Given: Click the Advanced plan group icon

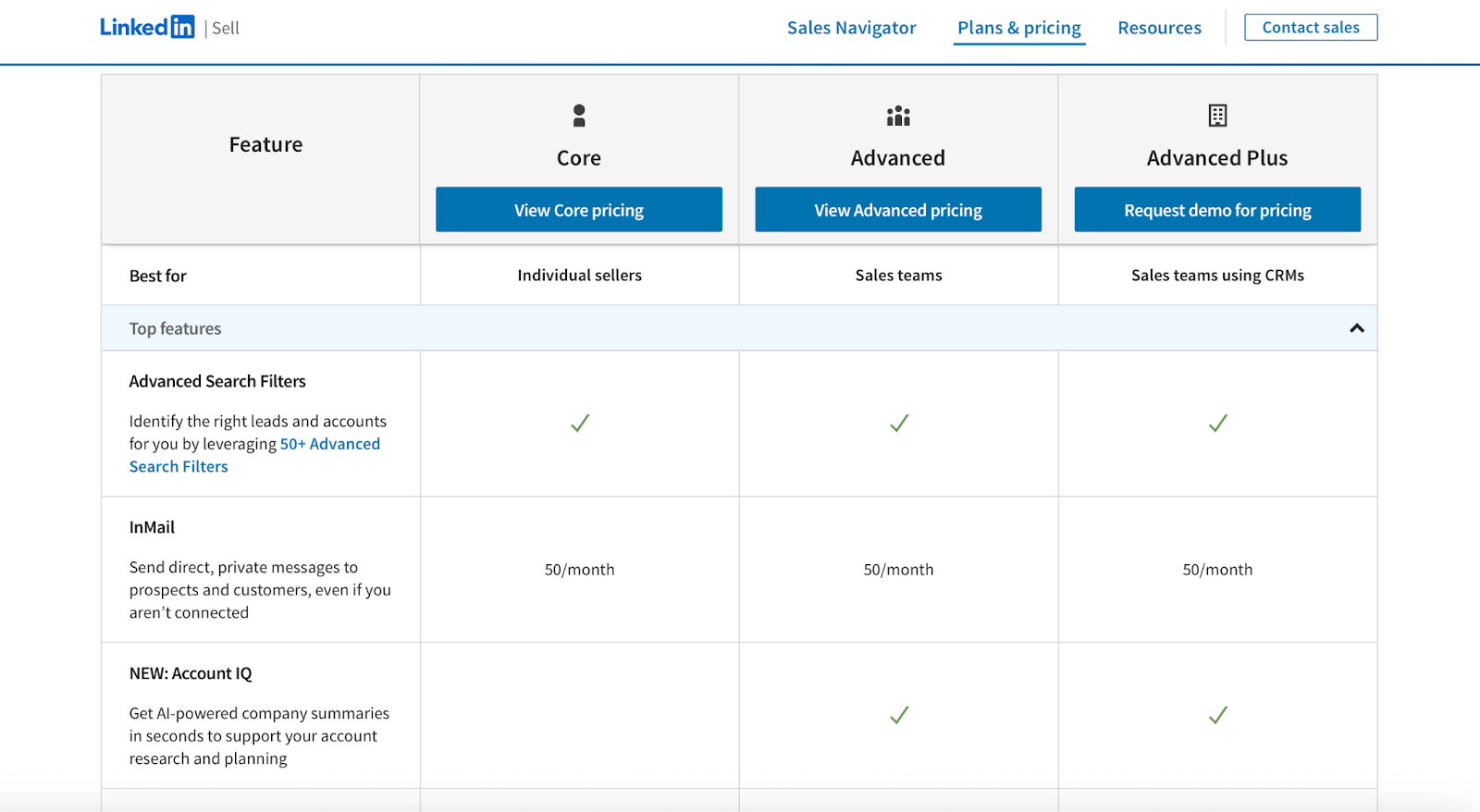Looking at the screenshot, I should [898, 116].
